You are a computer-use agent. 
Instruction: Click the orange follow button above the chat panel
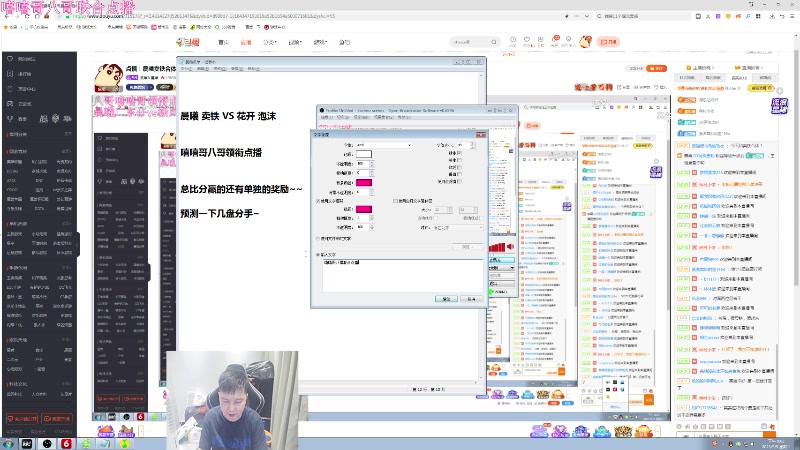[x=656, y=68]
